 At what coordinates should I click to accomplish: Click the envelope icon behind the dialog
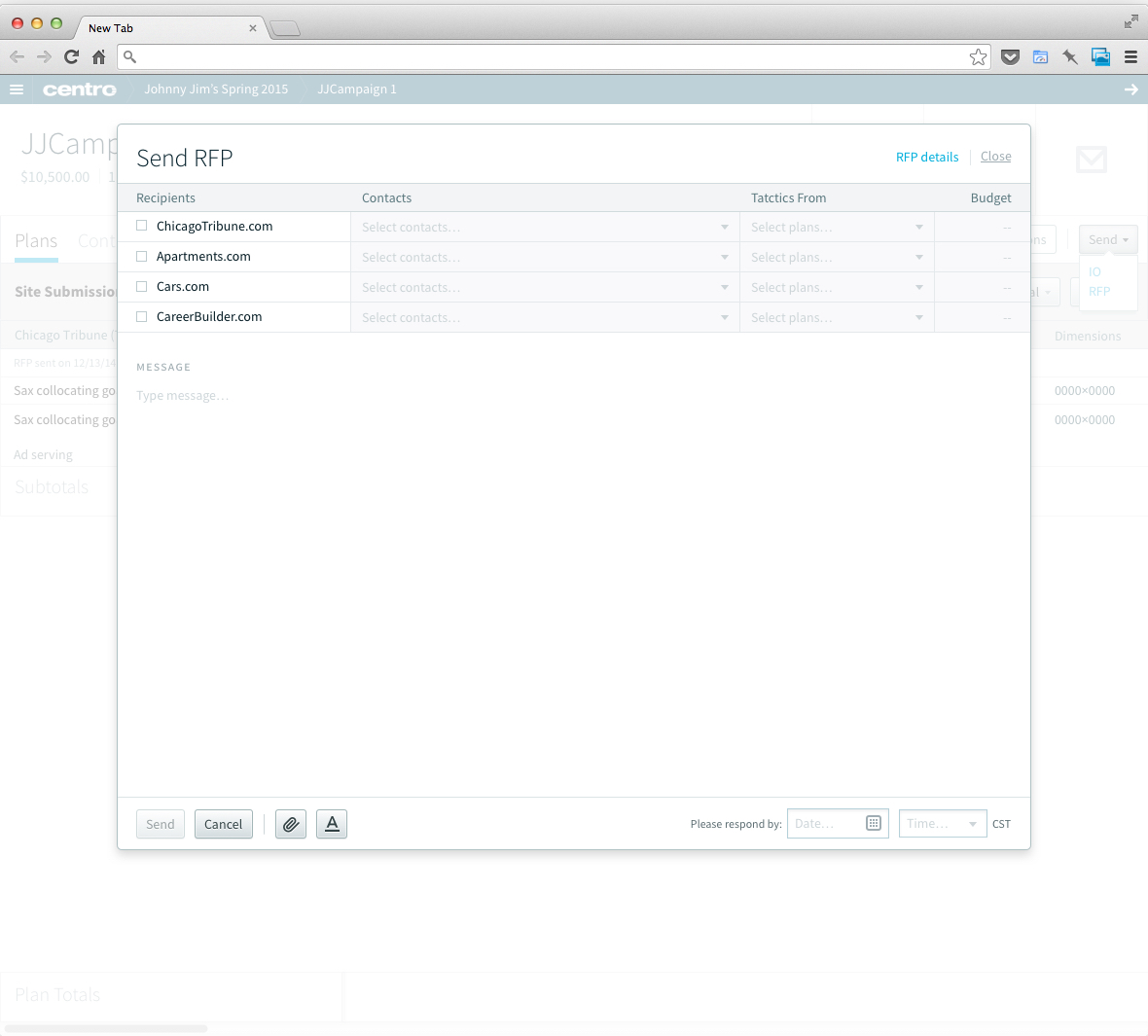click(x=1091, y=159)
